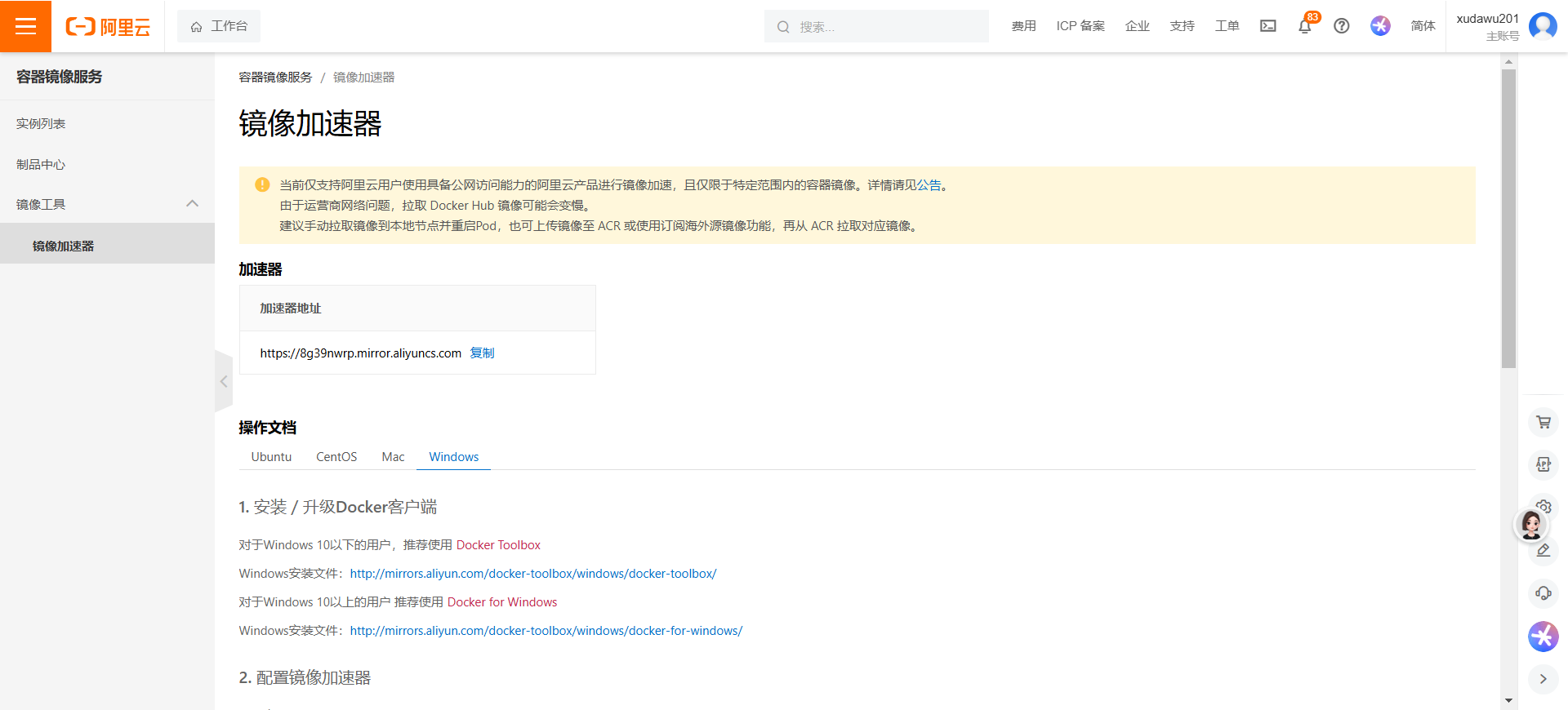Click the scrollbar up arrow
This screenshot has height=710, width=1568.
click(1508, 62)
